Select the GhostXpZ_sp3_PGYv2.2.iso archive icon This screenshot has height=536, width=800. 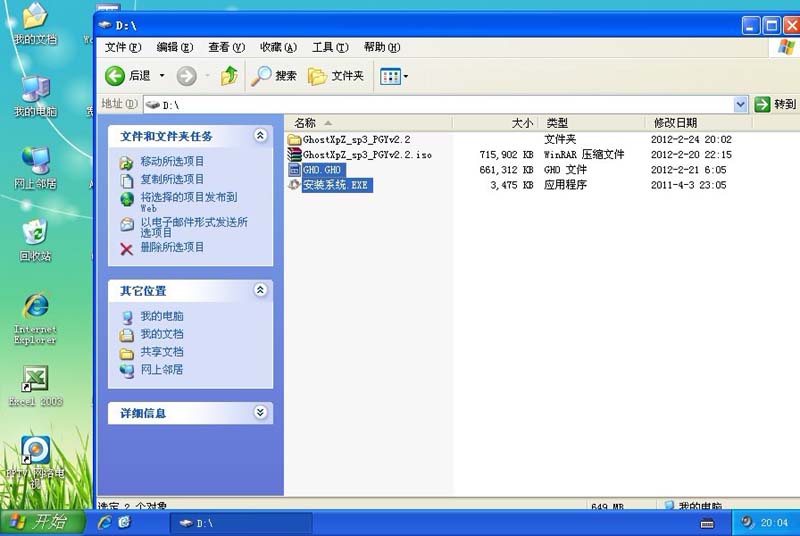[x=294, y=155]
